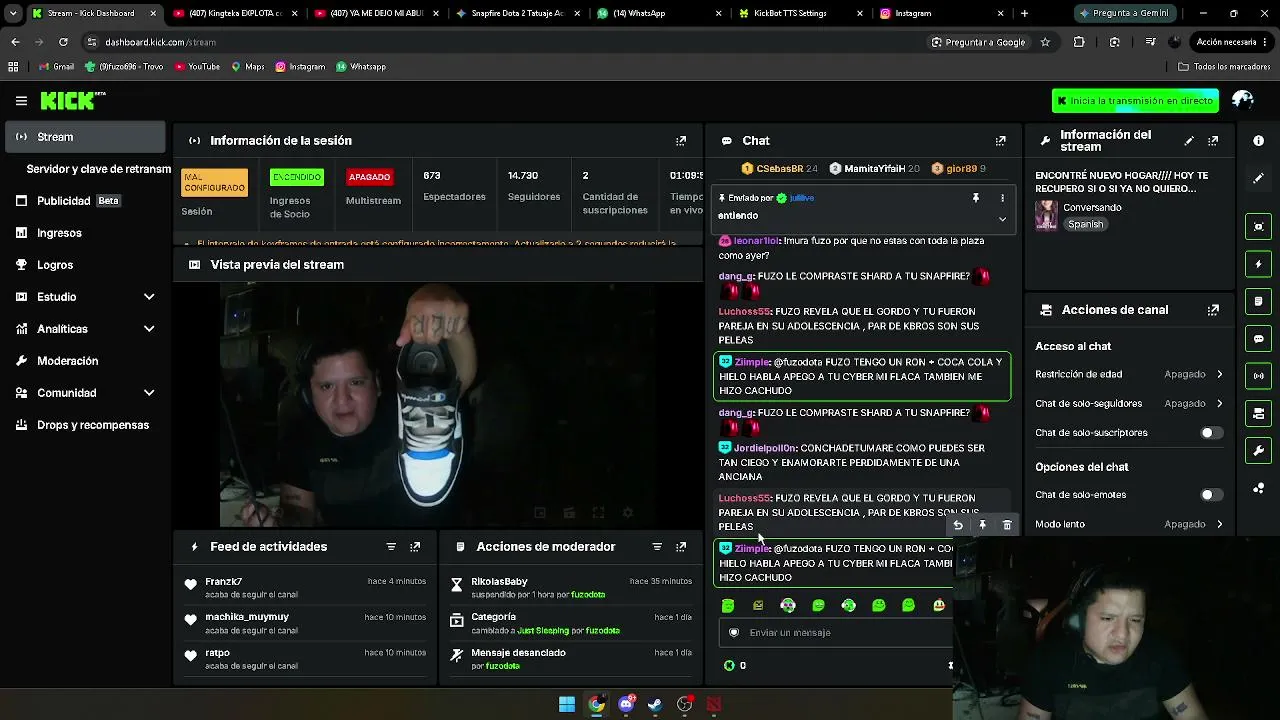Click the info icon in the right sidebar
This screenshot has width=1280, height=720.
1259,141
